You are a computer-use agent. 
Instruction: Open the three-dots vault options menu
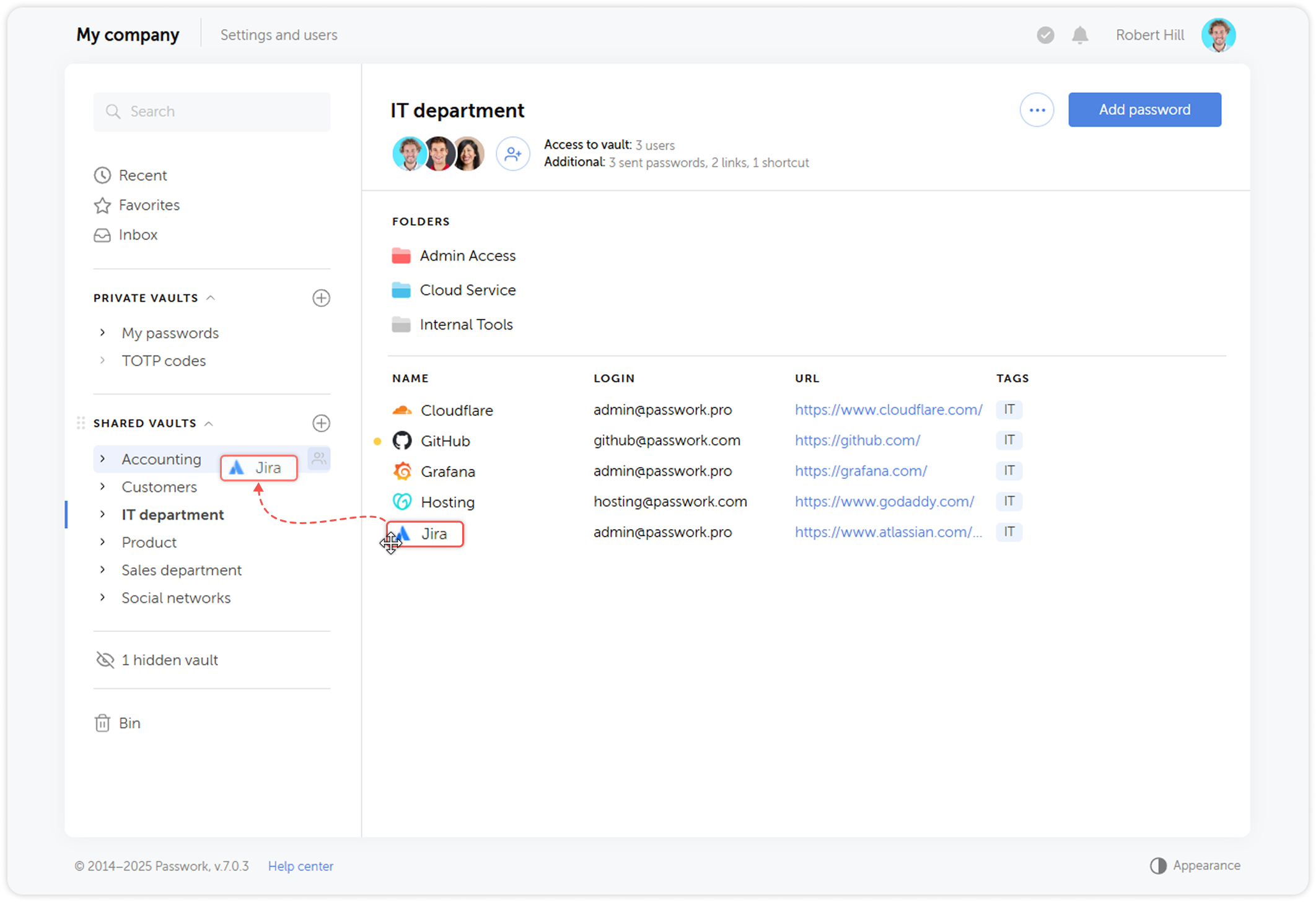pyautogui.click(x=1037, y=110)
